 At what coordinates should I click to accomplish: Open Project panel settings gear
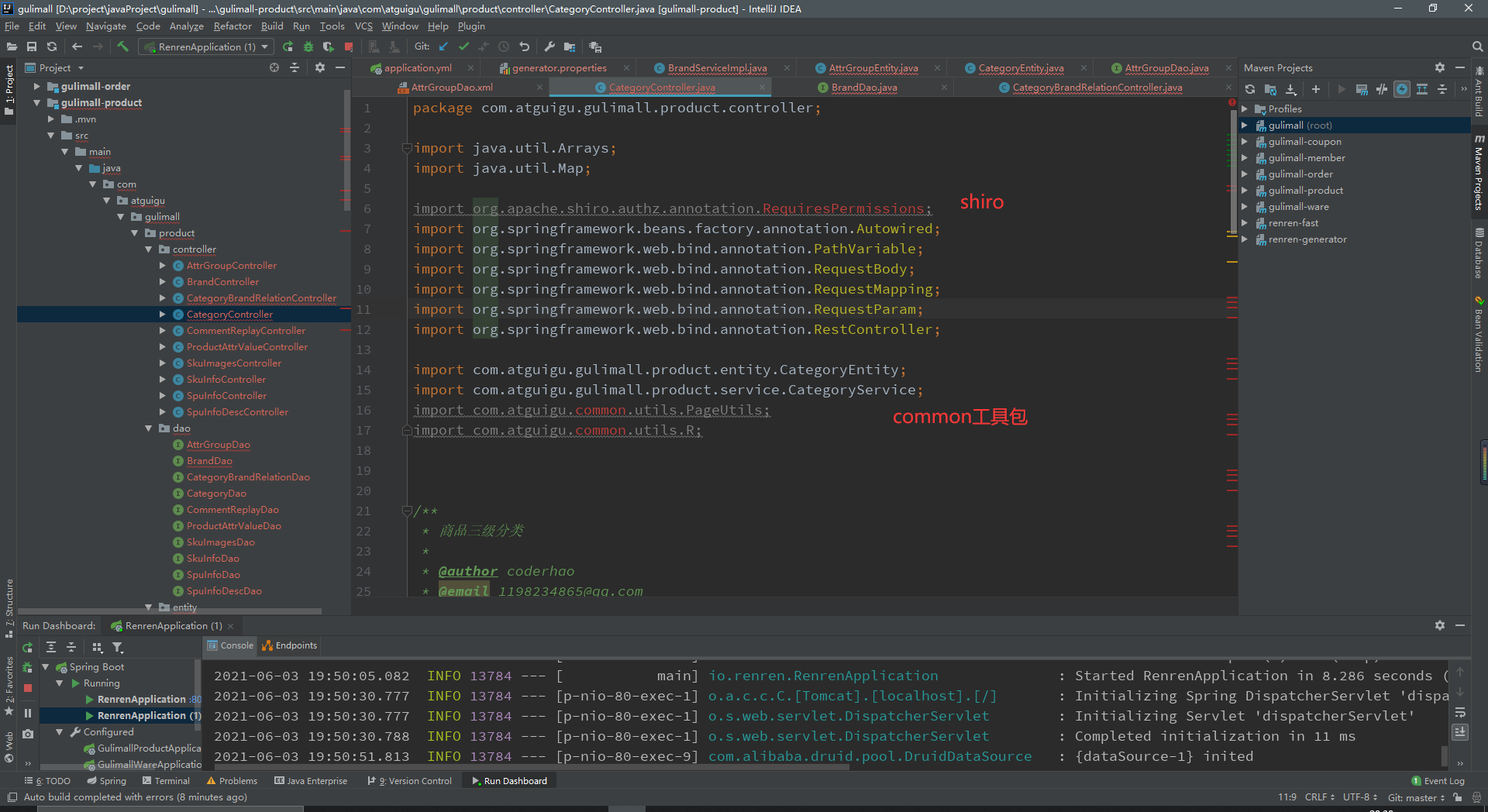tap(320, 67)
